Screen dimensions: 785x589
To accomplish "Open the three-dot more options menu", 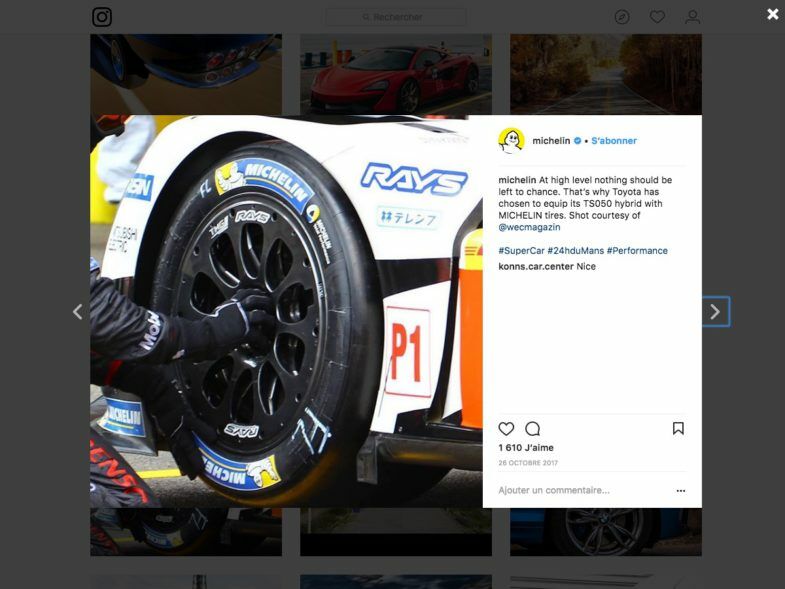I will pyautogui.click(x=680, y=491).
